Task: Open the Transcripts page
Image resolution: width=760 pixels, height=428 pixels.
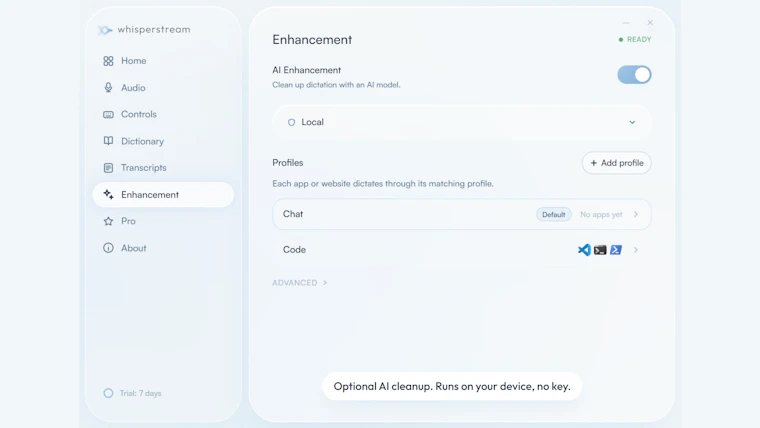Action: coord(163,168)
